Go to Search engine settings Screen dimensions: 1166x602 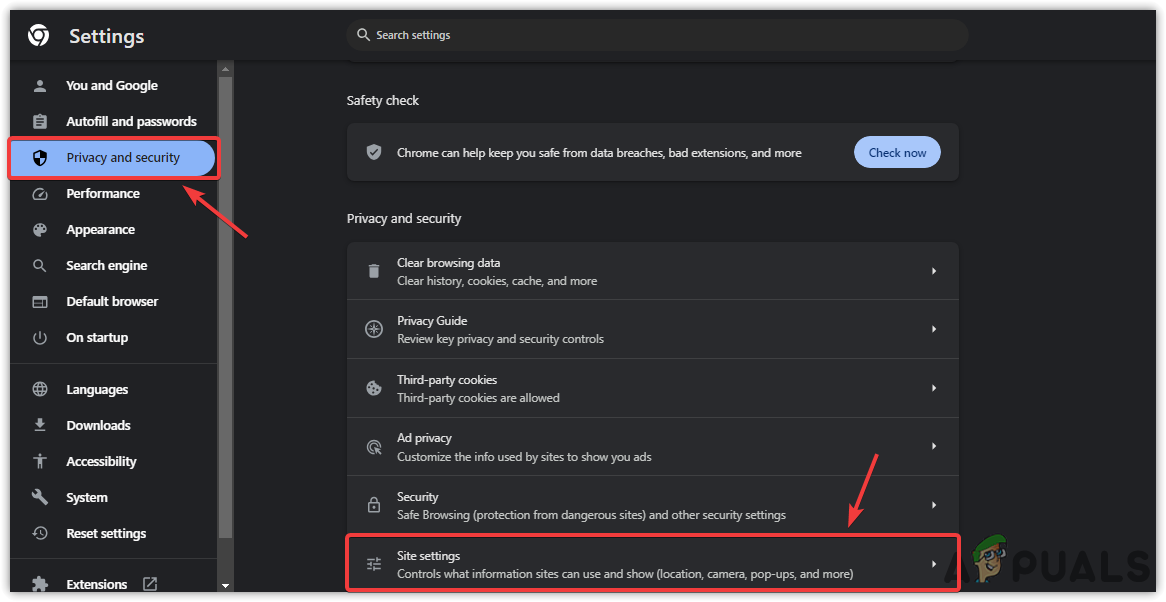[x=106, y=266]
